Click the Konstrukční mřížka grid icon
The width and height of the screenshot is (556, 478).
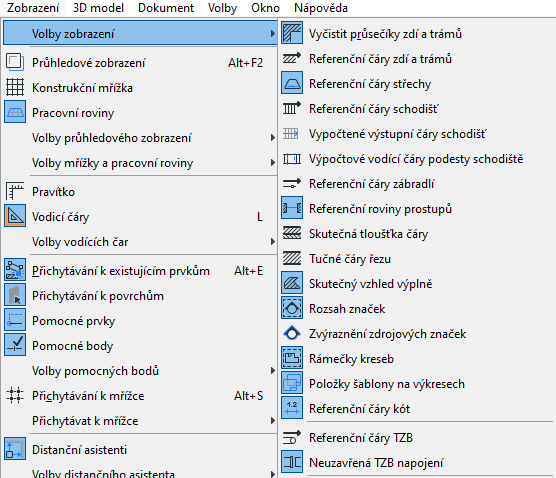15,88
